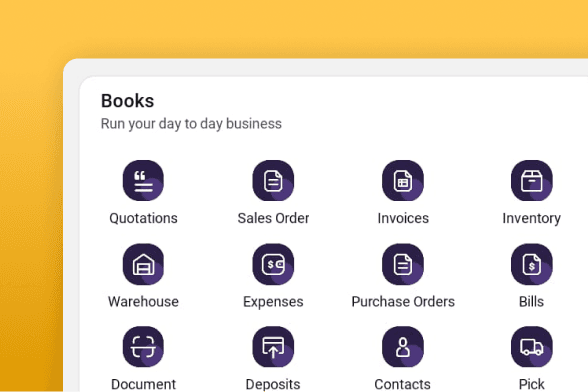Open the Document scanner icon
This screenshot has width=588, height=392.
(x=143, y=347)
